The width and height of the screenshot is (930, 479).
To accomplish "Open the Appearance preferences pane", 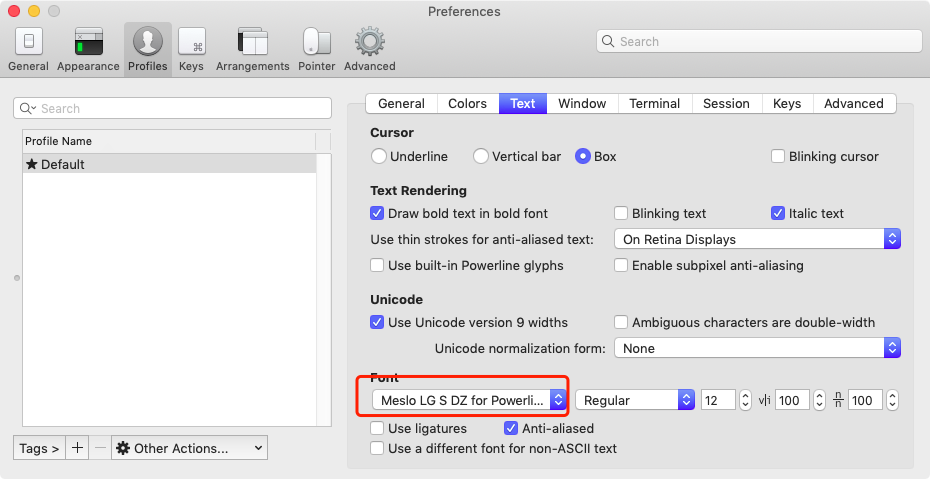I will [x=88, y=49].
